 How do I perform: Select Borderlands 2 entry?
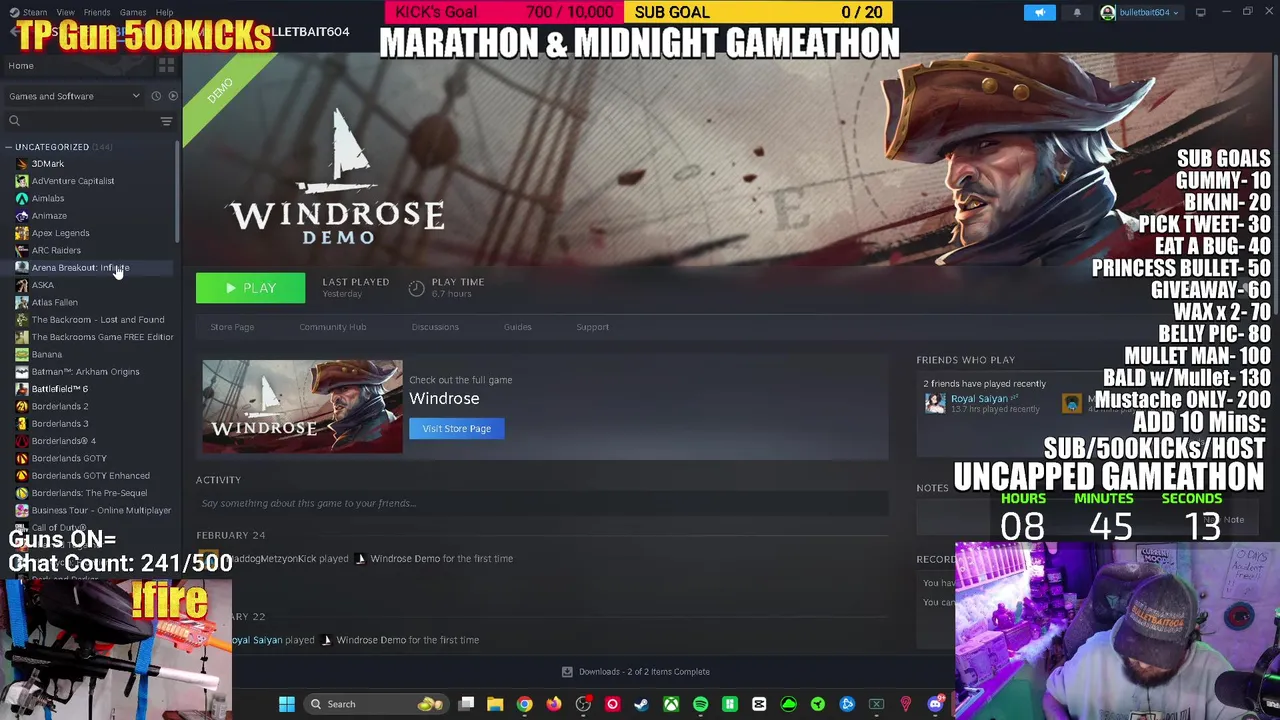(x=59, y=406)
